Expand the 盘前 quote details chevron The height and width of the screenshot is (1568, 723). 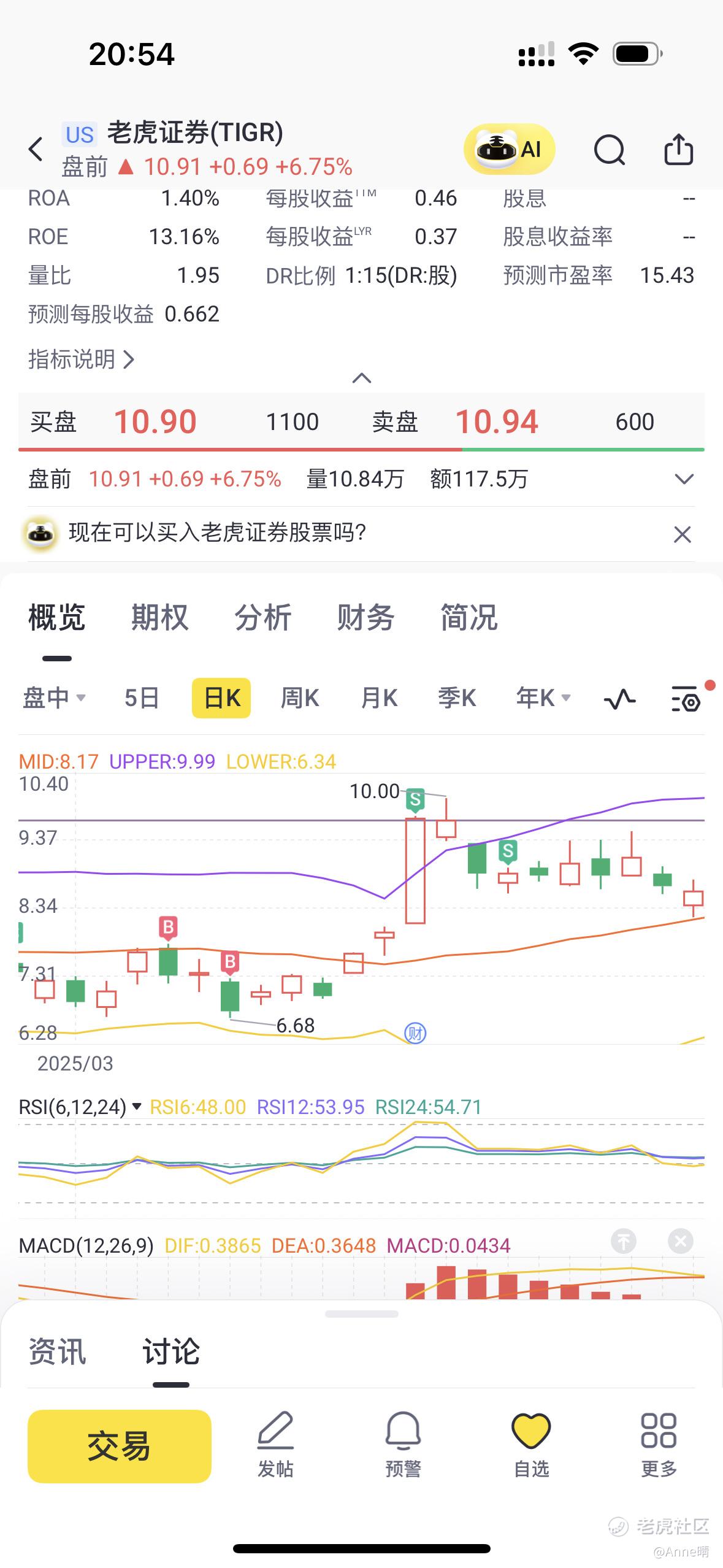684,479
